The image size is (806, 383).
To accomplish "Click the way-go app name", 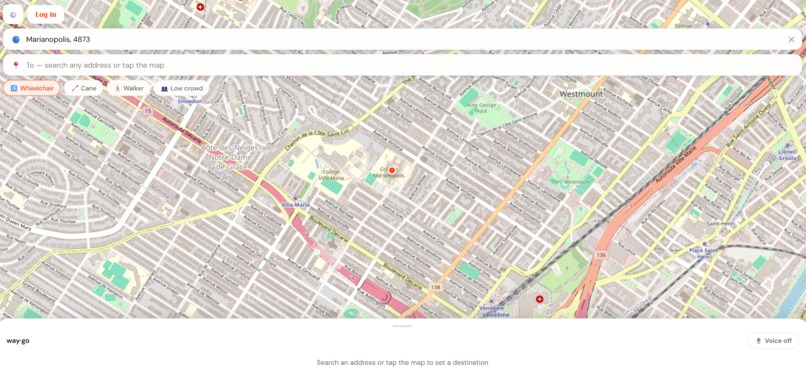I will click(18, 341).
